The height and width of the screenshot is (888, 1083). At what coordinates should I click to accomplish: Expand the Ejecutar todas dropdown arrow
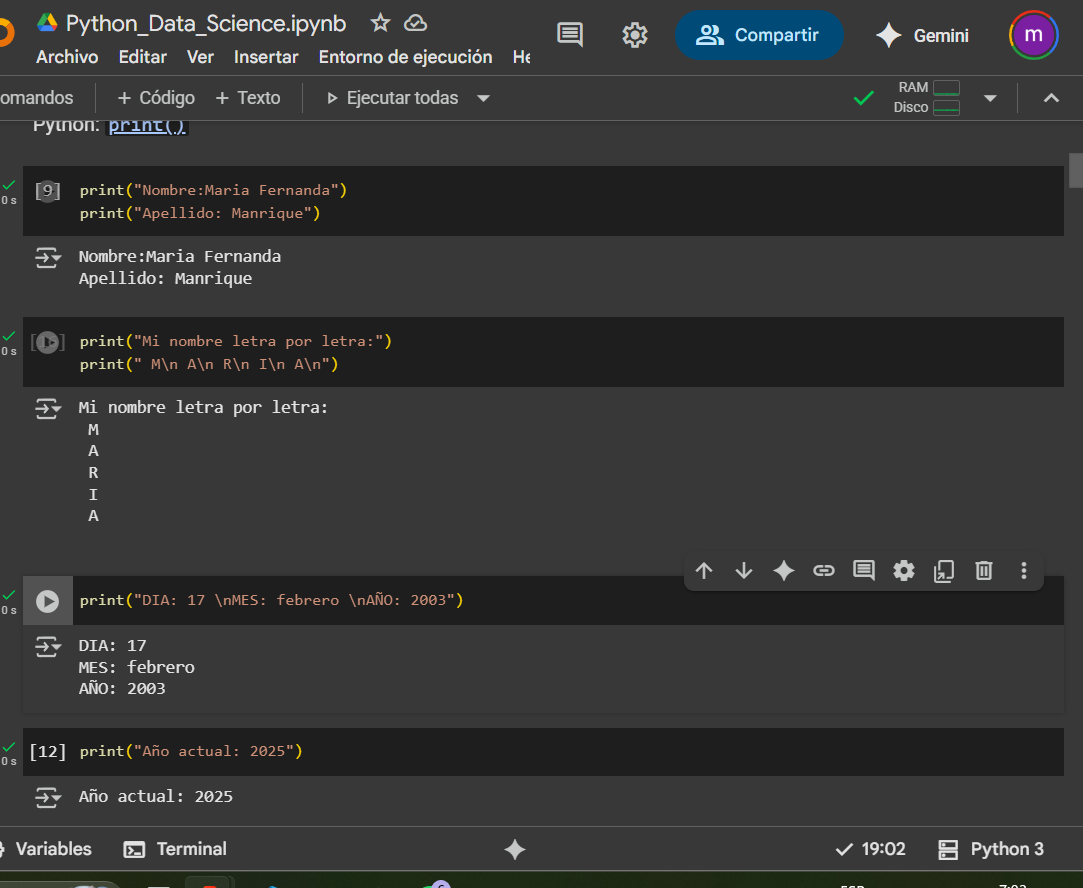point(483,98)
